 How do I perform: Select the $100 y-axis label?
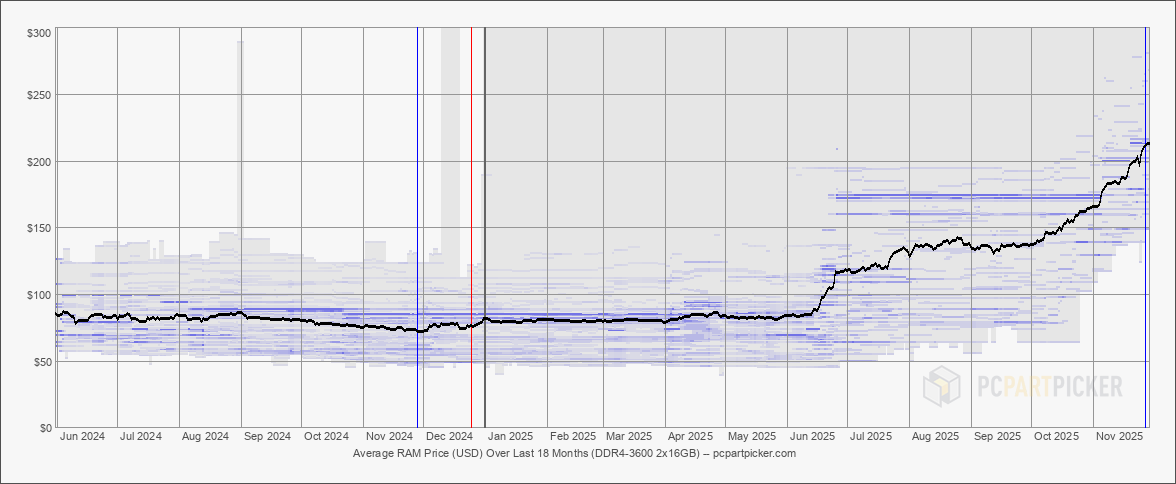click(39, 294)
